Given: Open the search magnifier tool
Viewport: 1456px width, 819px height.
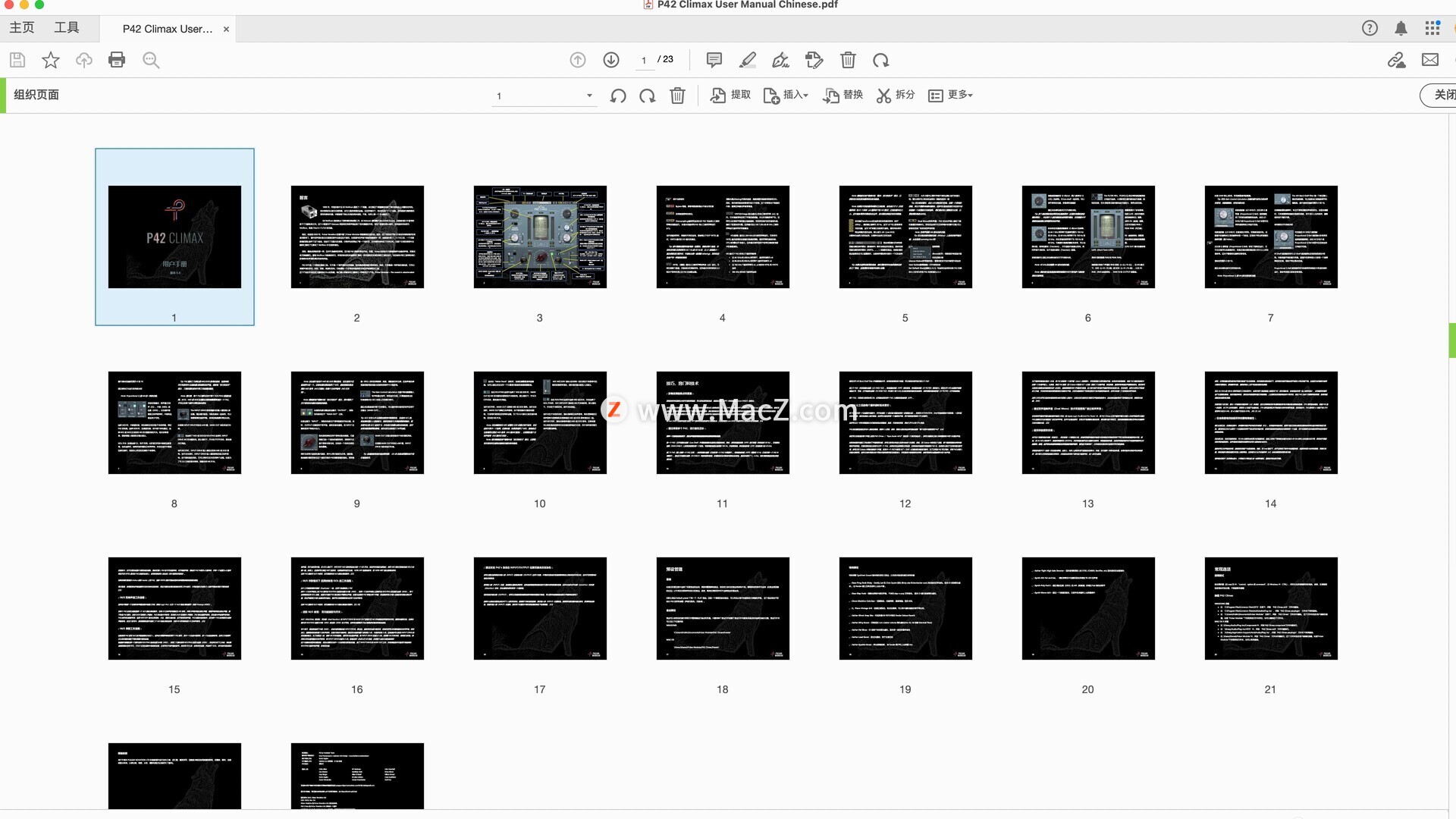Looking at the screenshot, I should (x=151, y=60).
